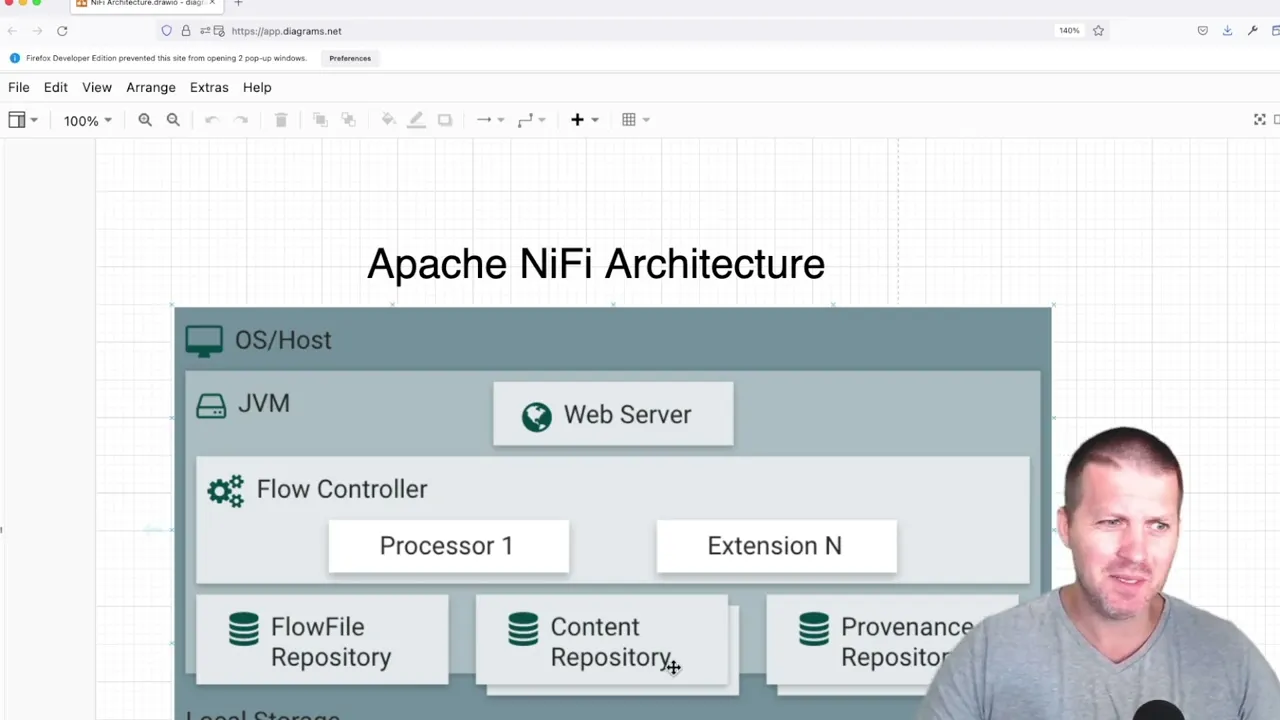Click the Flow Controller label
1280x720 pixels.
(342, 489)
